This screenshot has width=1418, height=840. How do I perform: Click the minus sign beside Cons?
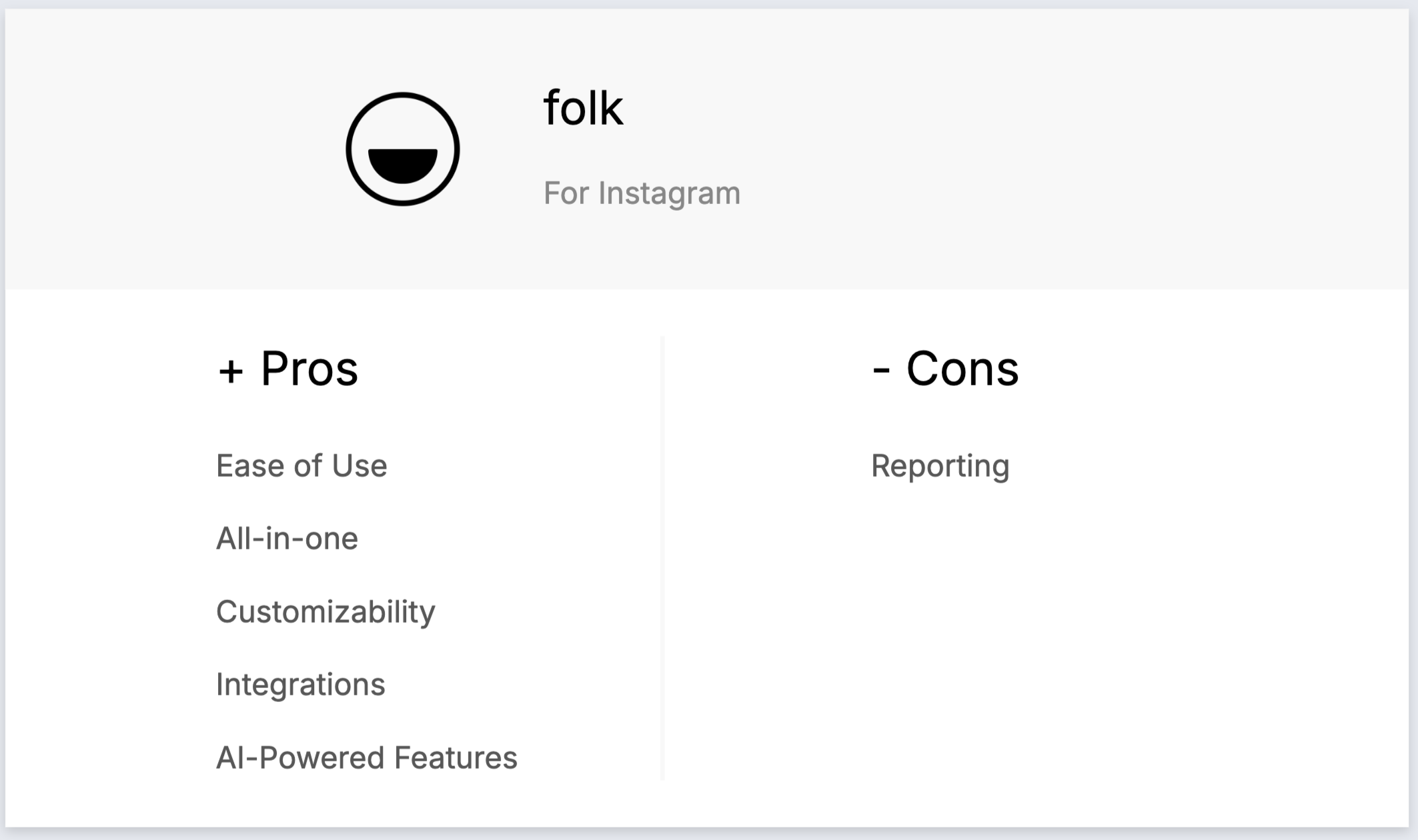coord(881,371)
